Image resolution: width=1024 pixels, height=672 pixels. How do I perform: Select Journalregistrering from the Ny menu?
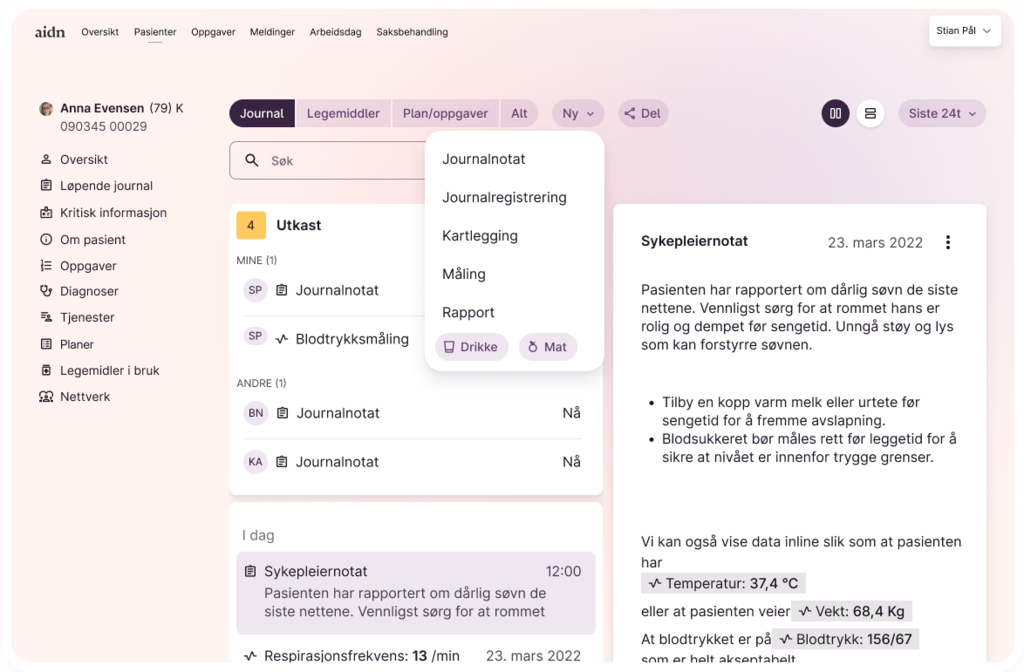tap(504, 198)
